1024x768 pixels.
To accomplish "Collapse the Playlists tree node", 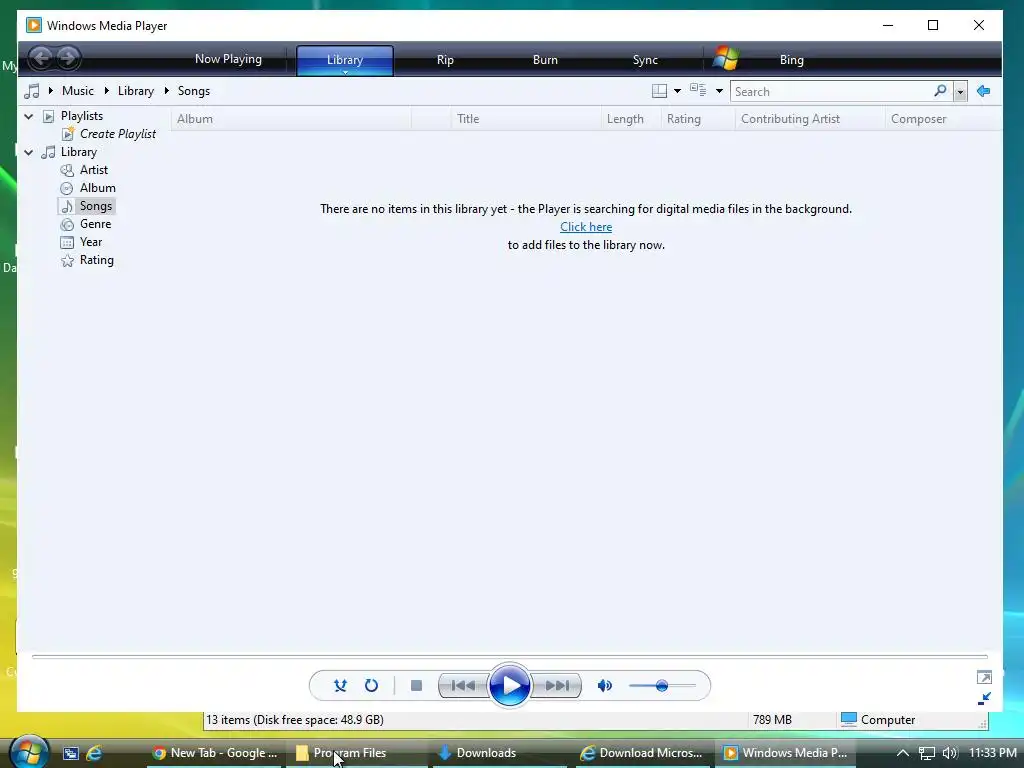I will [x=28, y=116].
